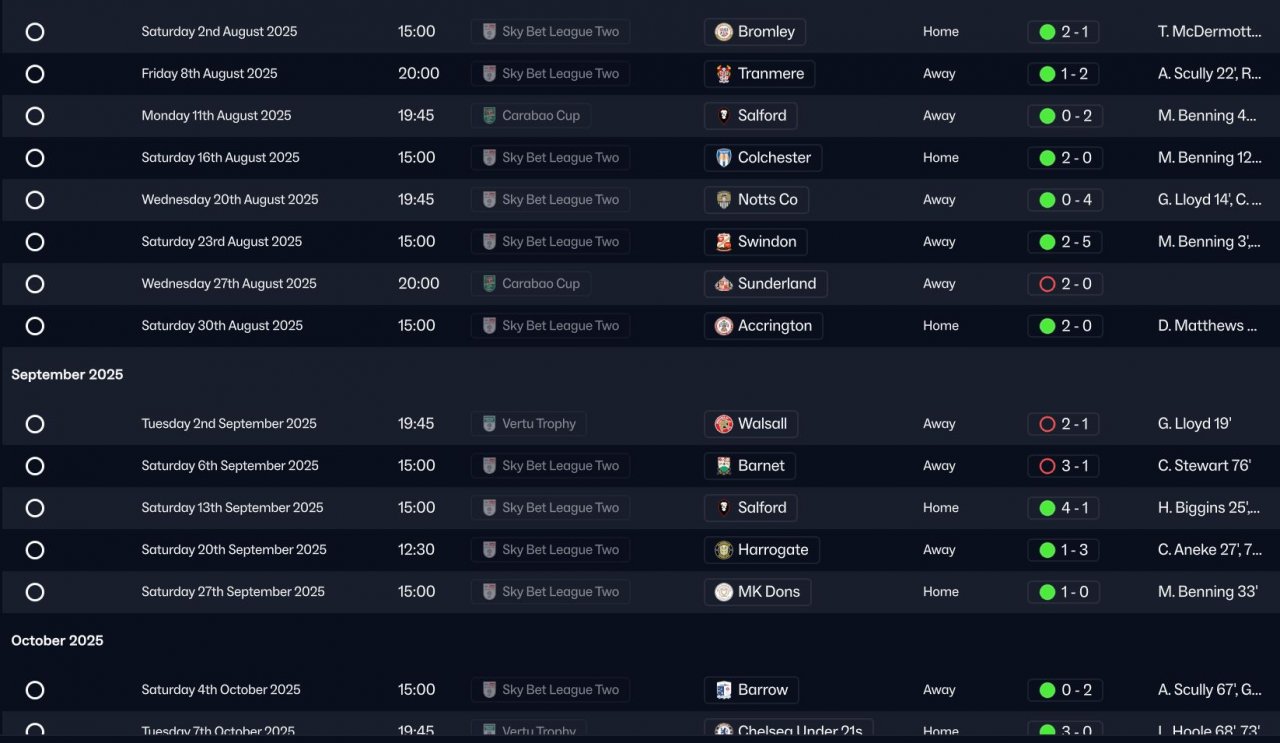This screenshot has width=1280, height=743.
Task: Click the Barnet club crest
Action: 723,466
